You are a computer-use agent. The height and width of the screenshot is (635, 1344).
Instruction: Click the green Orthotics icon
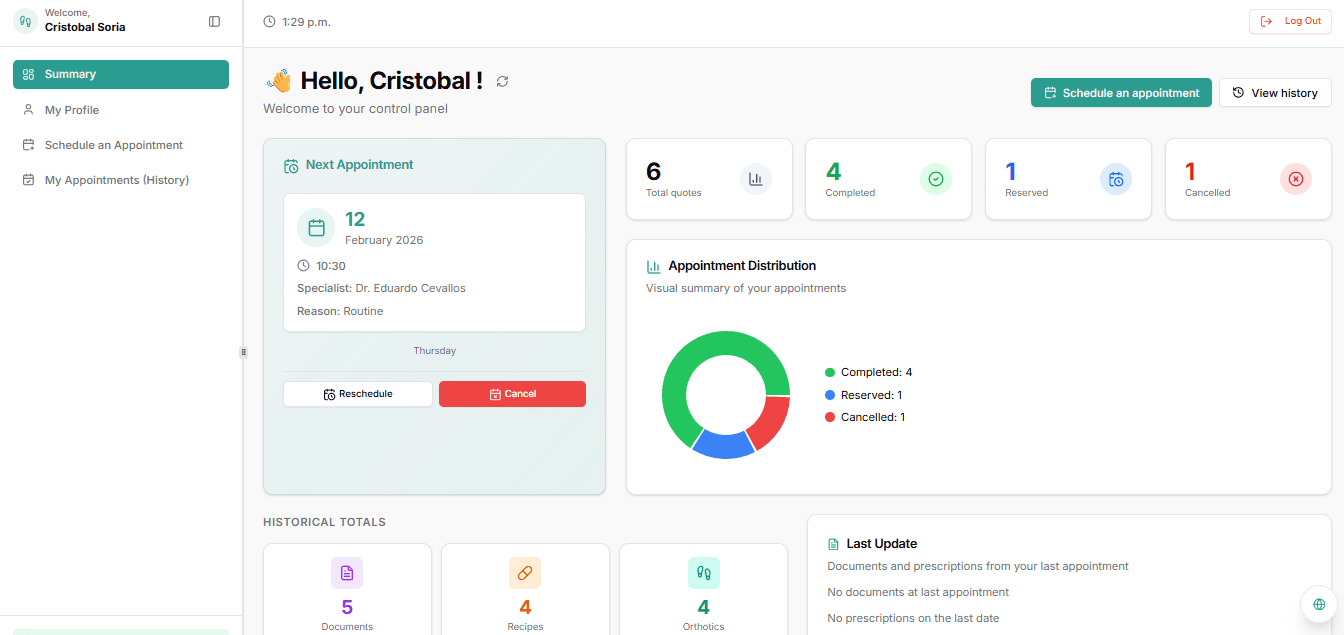point(703,573)
